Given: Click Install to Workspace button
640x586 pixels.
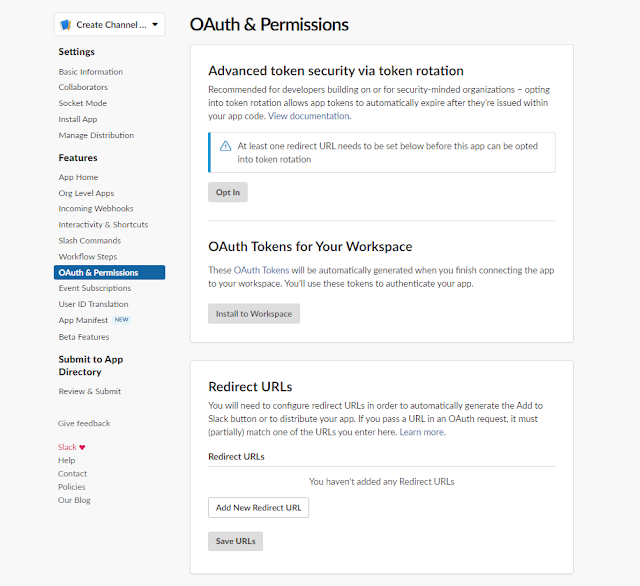Looking at the screenshot, I should (254, 314).
